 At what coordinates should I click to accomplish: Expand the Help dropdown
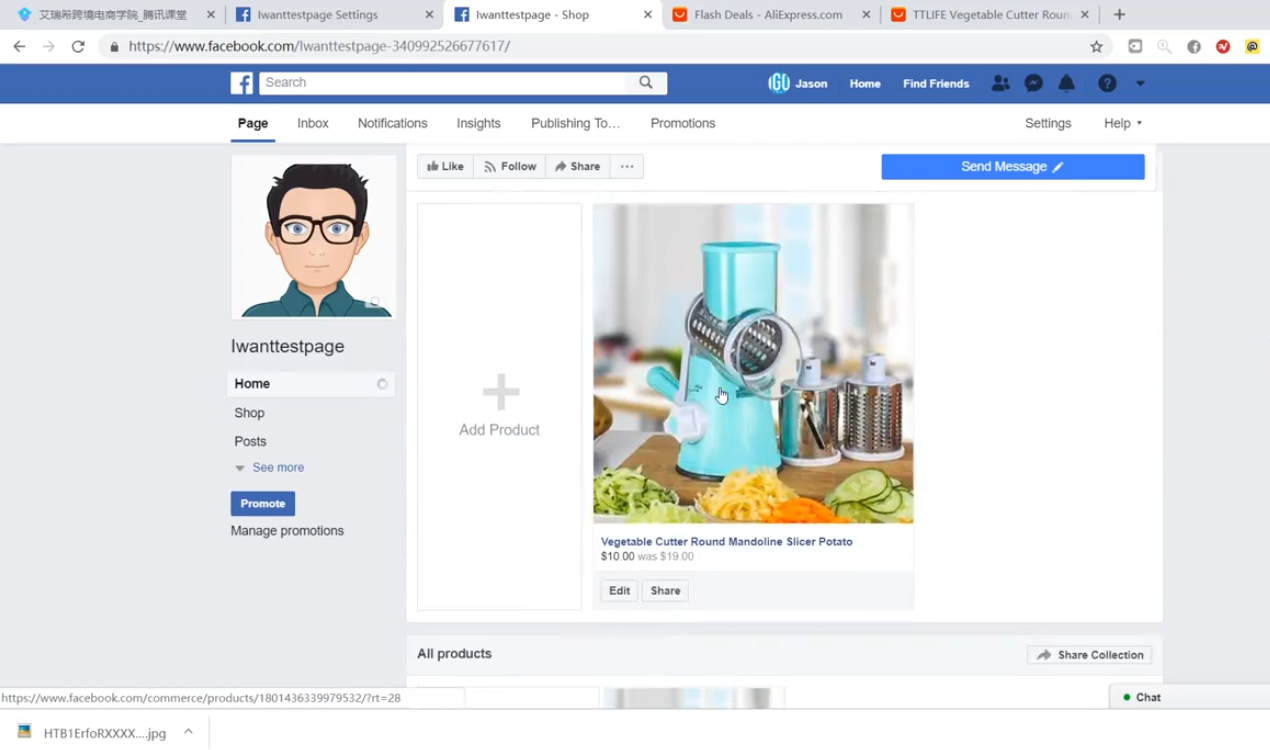[1123, 123]
